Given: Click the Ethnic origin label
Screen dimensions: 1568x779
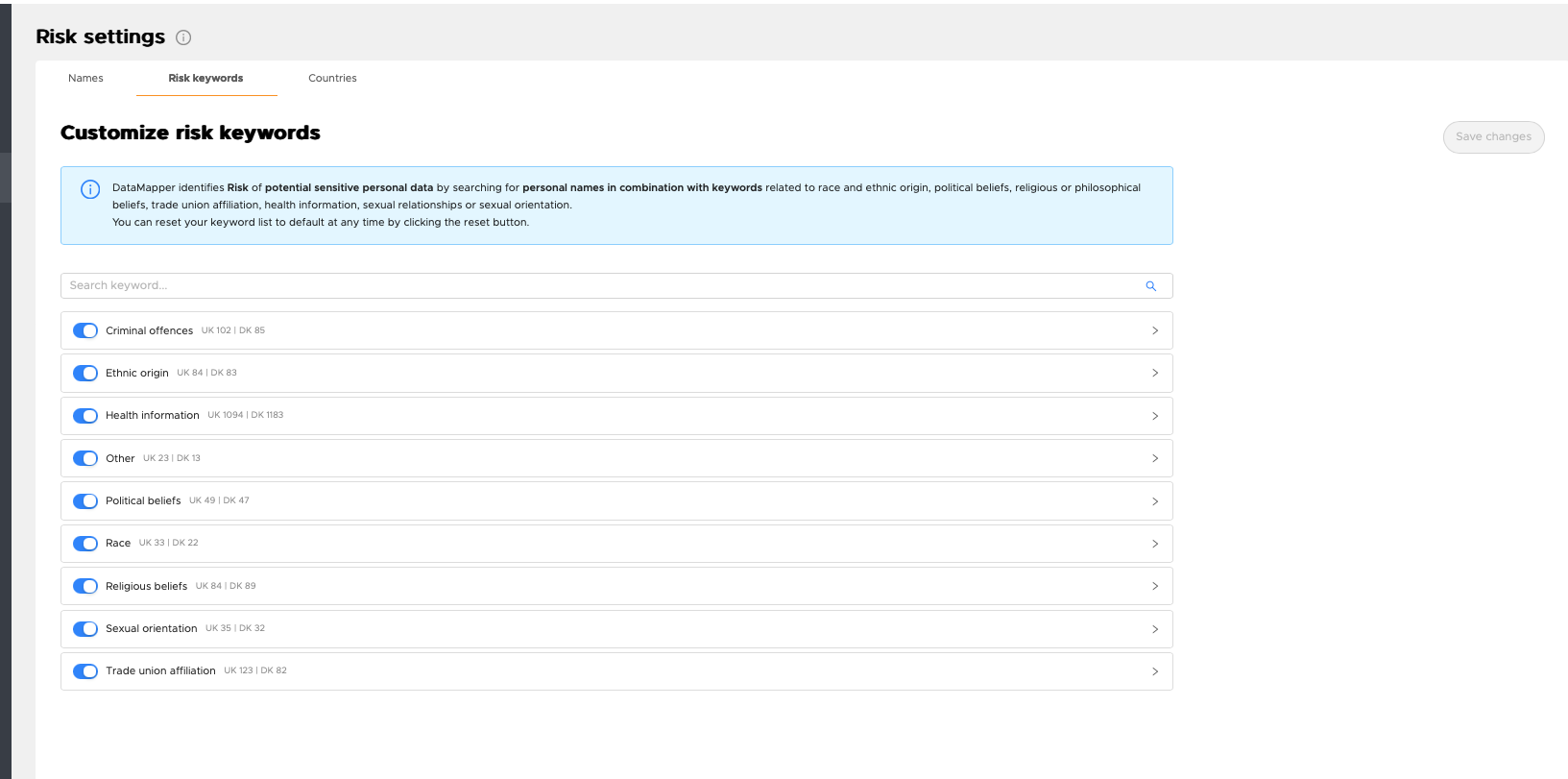Looking at the screenshot, I should click(x=137, y=373).
